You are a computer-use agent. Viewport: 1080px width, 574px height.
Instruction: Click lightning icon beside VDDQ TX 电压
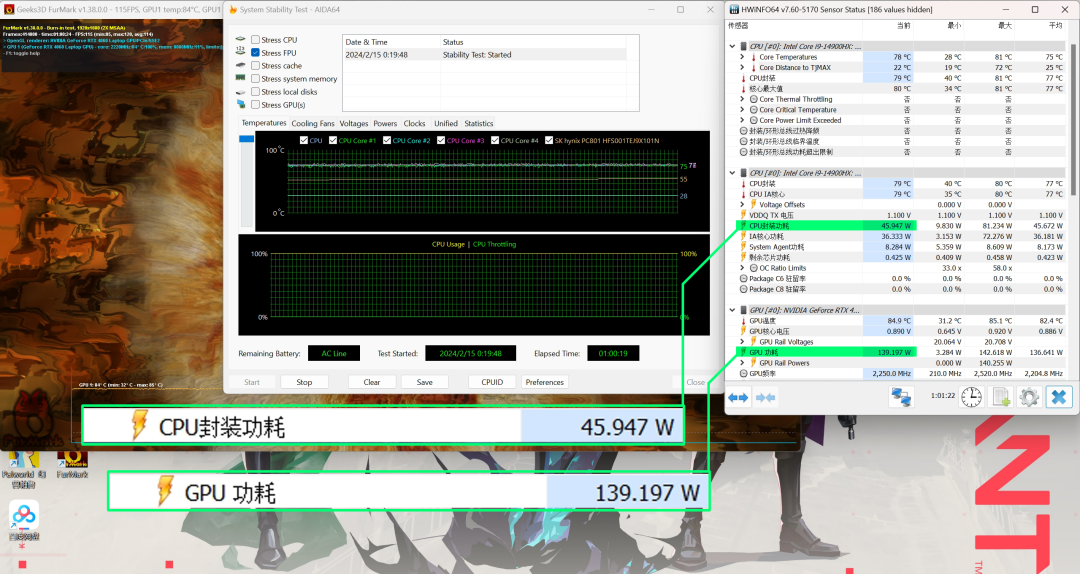pyautogui.click(x=743, y=215)
